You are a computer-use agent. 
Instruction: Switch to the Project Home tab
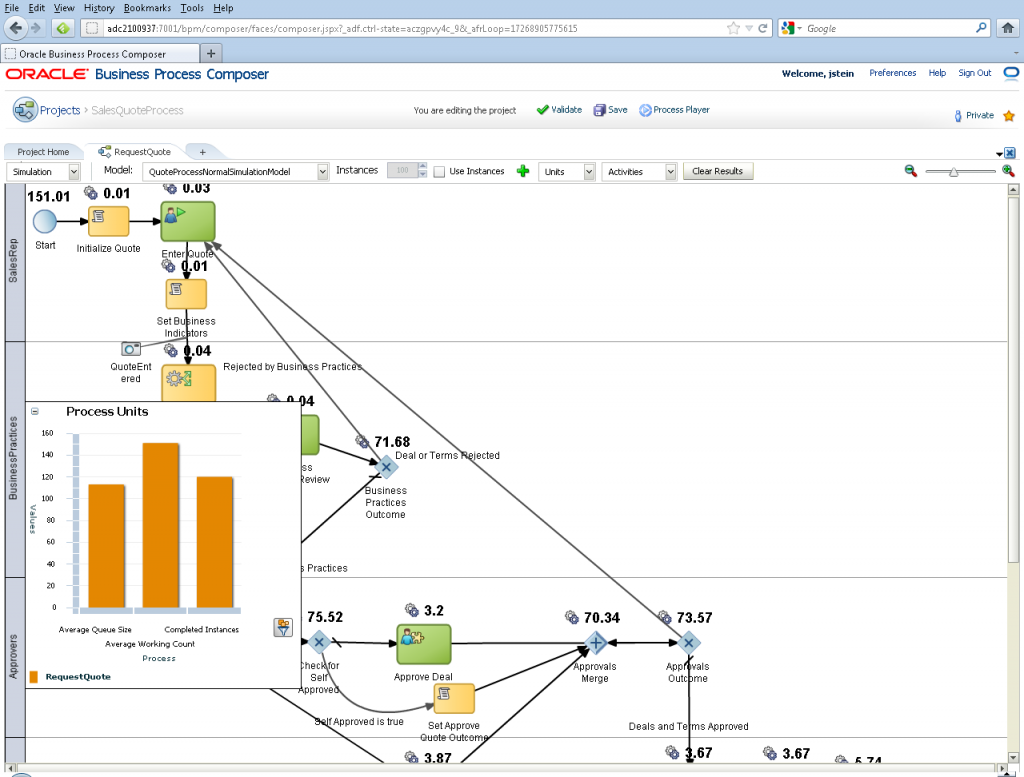[x=43, y=152]
